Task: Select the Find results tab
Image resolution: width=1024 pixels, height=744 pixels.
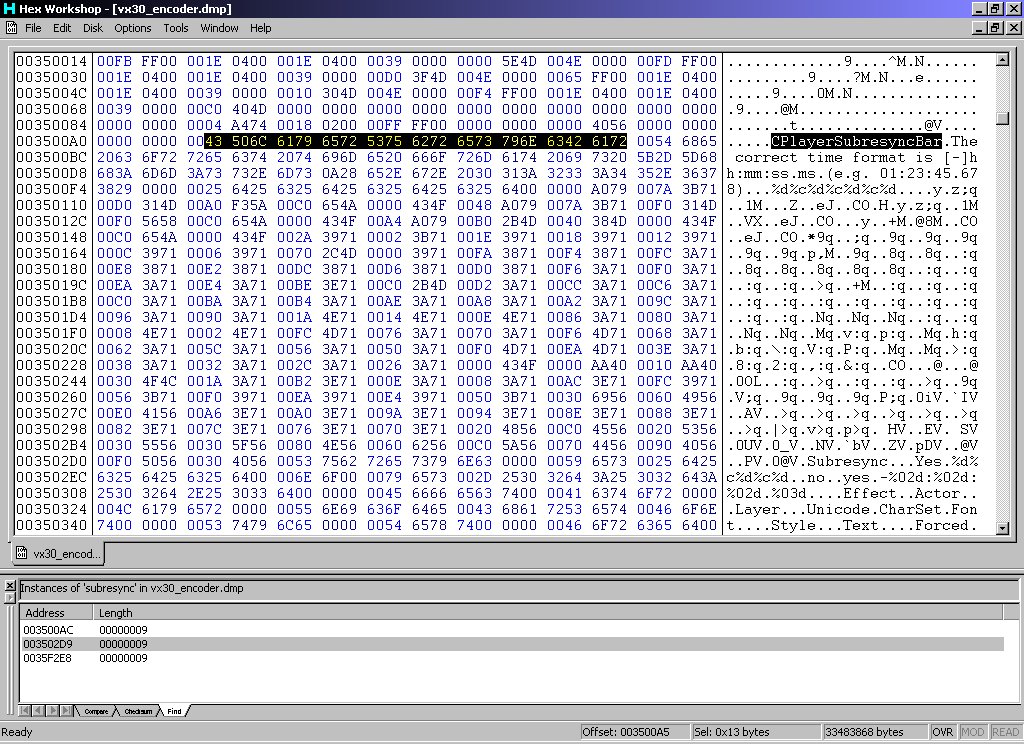Action: click(x=174, y=711)
